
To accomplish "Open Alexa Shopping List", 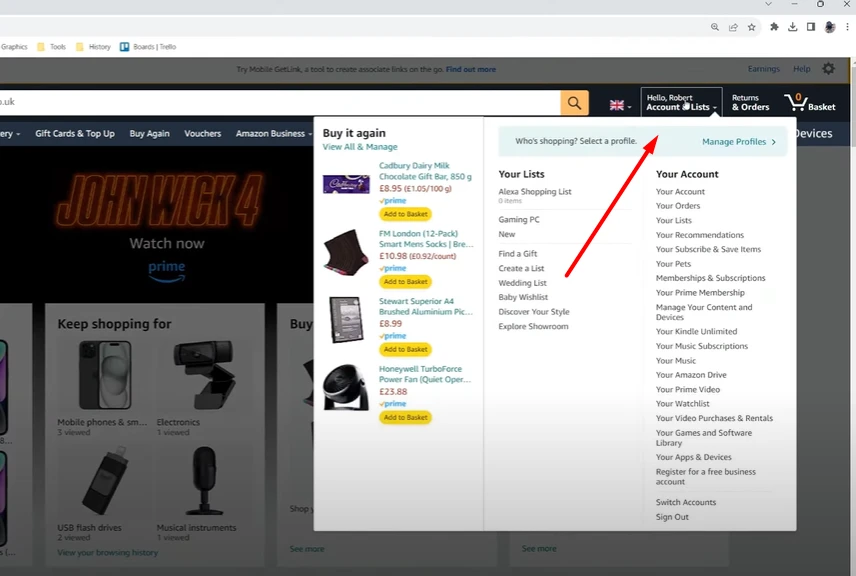I will click(x=534, y=192).
